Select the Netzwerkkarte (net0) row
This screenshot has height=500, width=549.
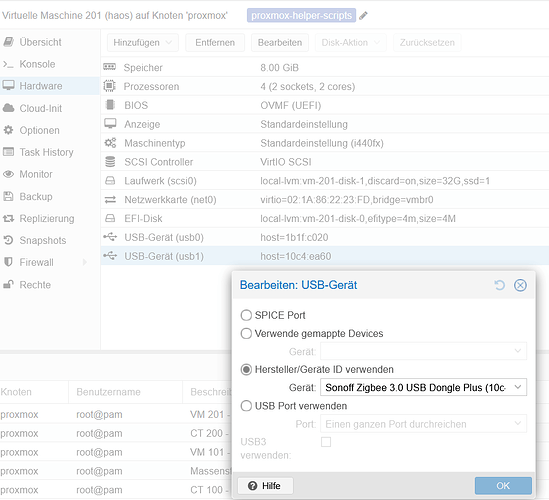point(325,200)
